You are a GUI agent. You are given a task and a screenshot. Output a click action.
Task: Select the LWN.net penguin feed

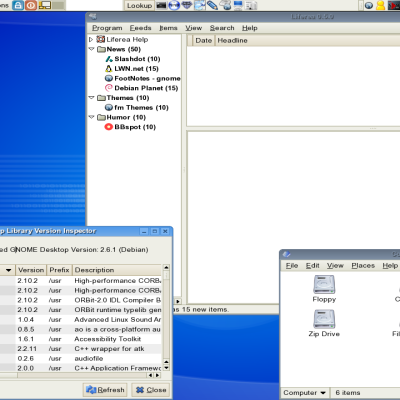[x=132, y=69]
